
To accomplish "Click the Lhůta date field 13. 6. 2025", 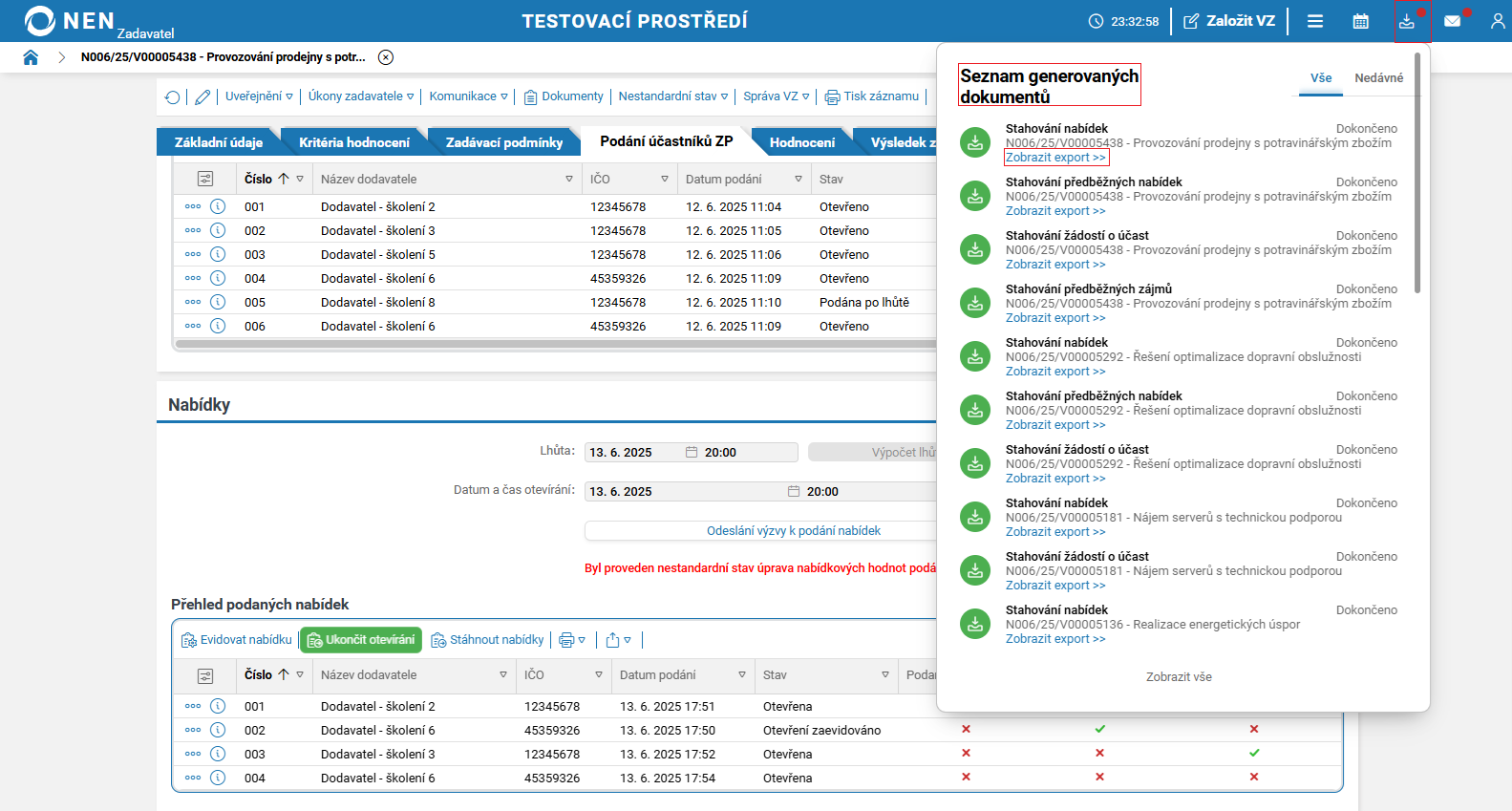I will coord(635,453).
